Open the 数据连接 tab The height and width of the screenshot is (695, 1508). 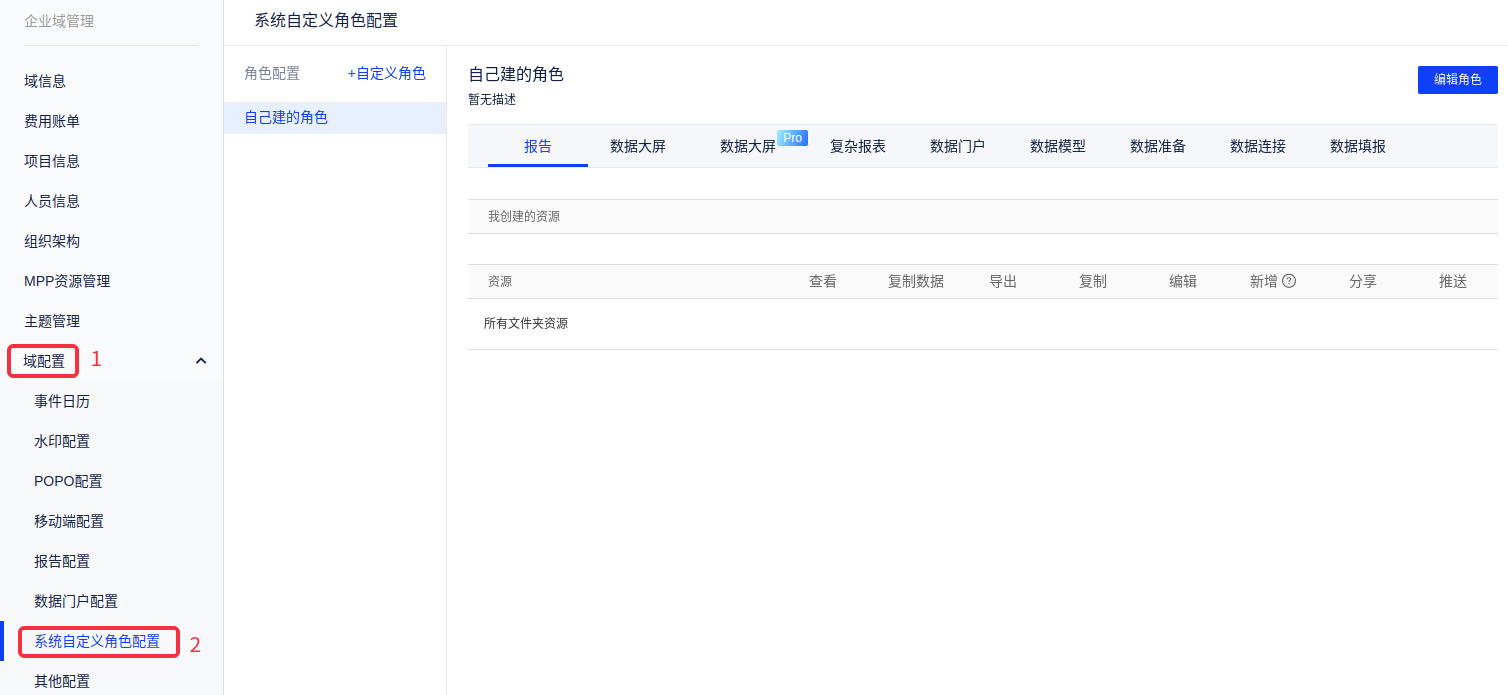pyautogui.click(x=1257, y=146)
